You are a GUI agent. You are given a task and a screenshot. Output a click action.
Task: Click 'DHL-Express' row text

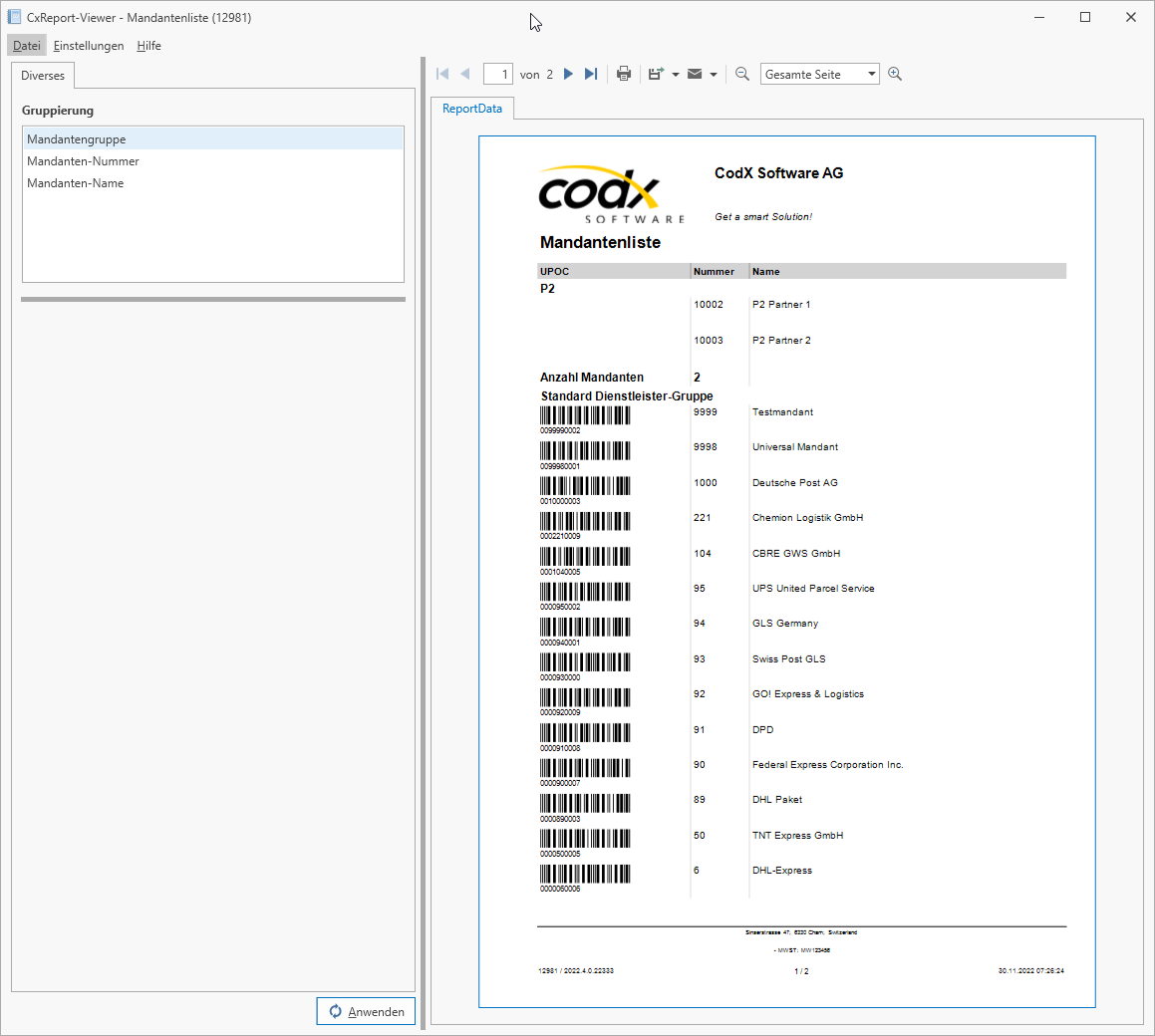pyautogui.click(x=782, y=871)
